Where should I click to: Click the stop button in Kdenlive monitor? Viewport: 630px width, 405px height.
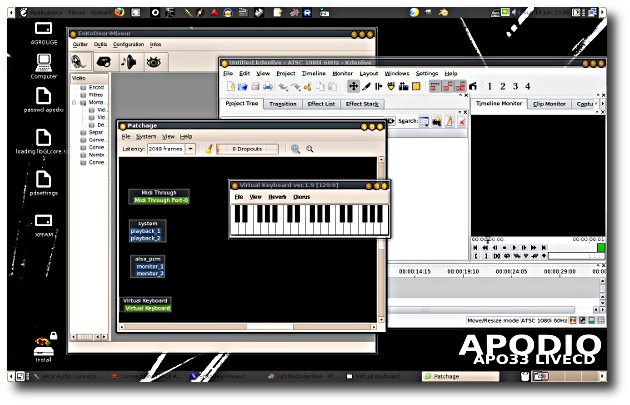point(505,248)
